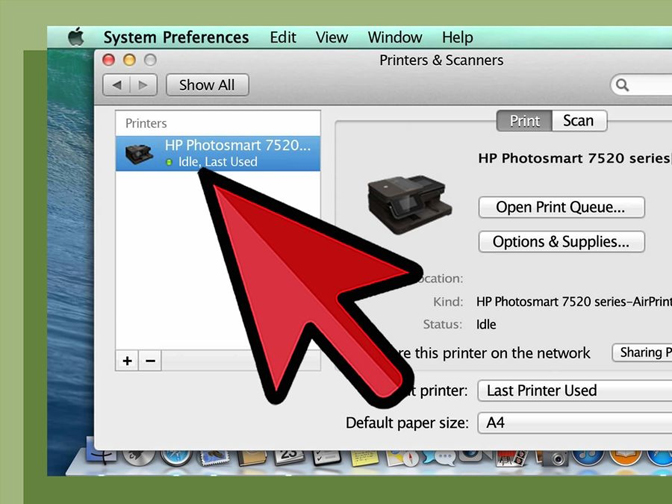The image size is (672, 504).
Task: Open the default printer dropdown
Action: [574, 391]
